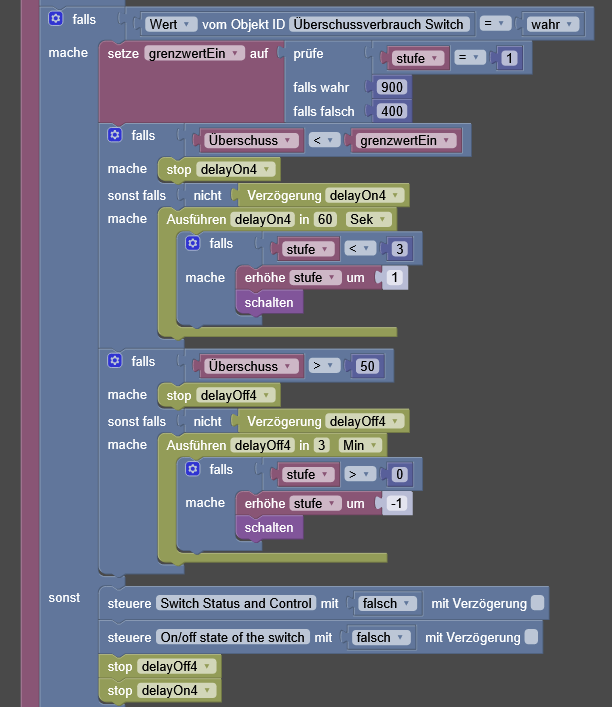Click the On/off state of the switch object ID

(233, 638)
